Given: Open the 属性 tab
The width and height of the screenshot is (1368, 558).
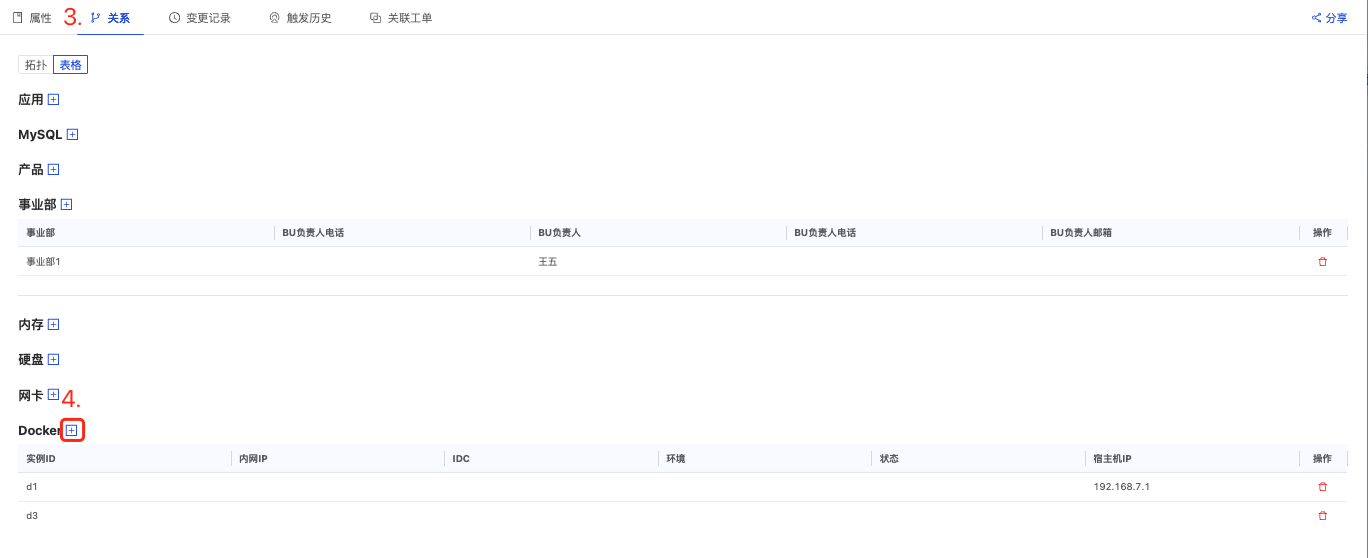Looking at the screenshot, I should [32, 18].
